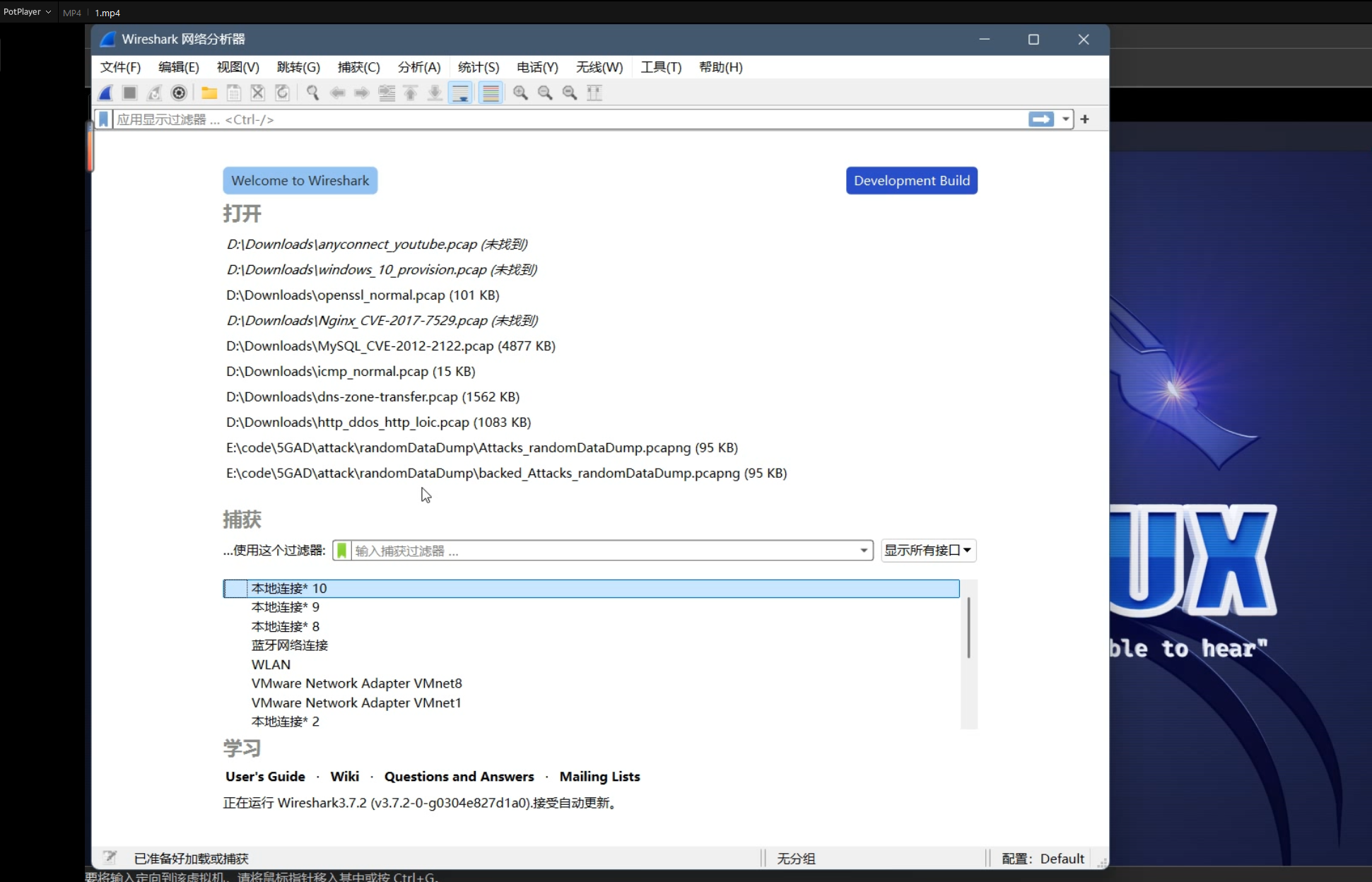The image size is (1372, 882).
Task: Open capture options gear icon
Action: [179, 93]
